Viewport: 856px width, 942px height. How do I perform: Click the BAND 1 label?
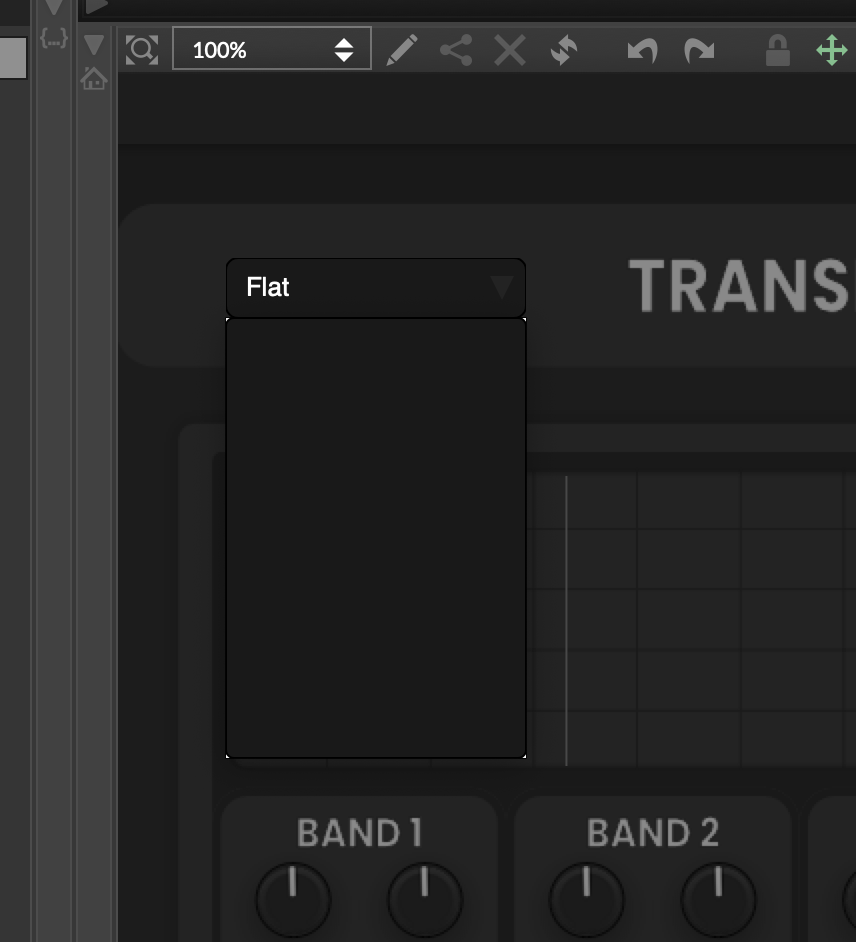pos(359,833)
